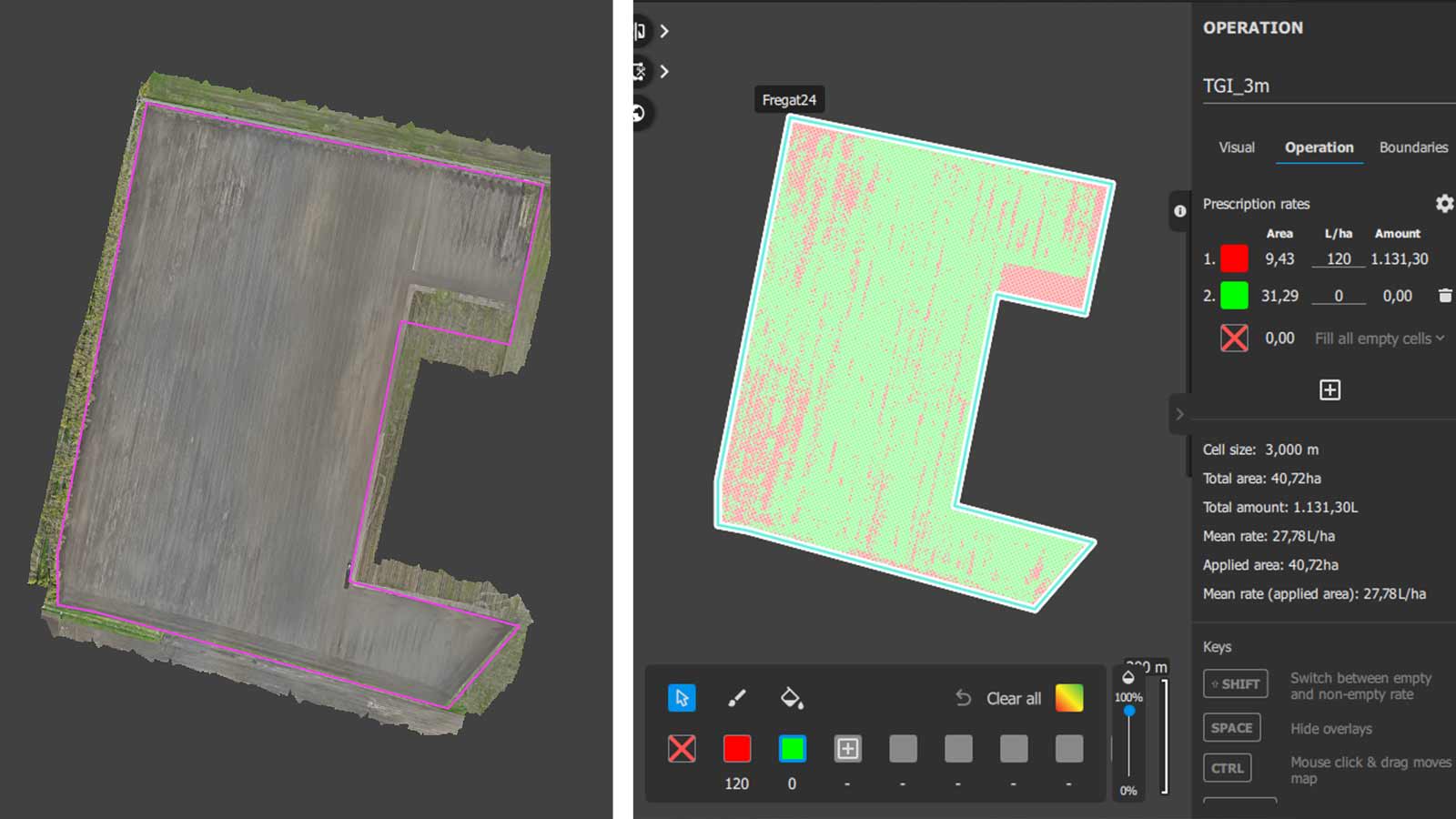Select the cursor selection tool
Screen dimensions: 1456x819
(682, 699)
